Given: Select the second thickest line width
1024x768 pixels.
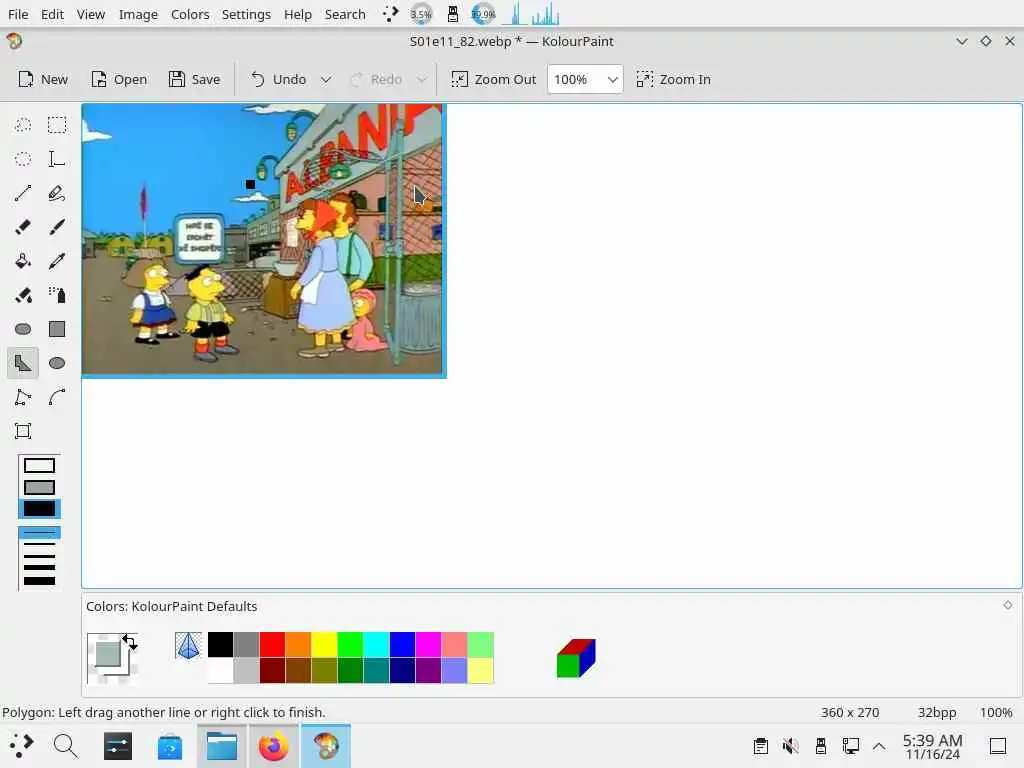Looking at the screenshot, I should [x=39, y=568].
